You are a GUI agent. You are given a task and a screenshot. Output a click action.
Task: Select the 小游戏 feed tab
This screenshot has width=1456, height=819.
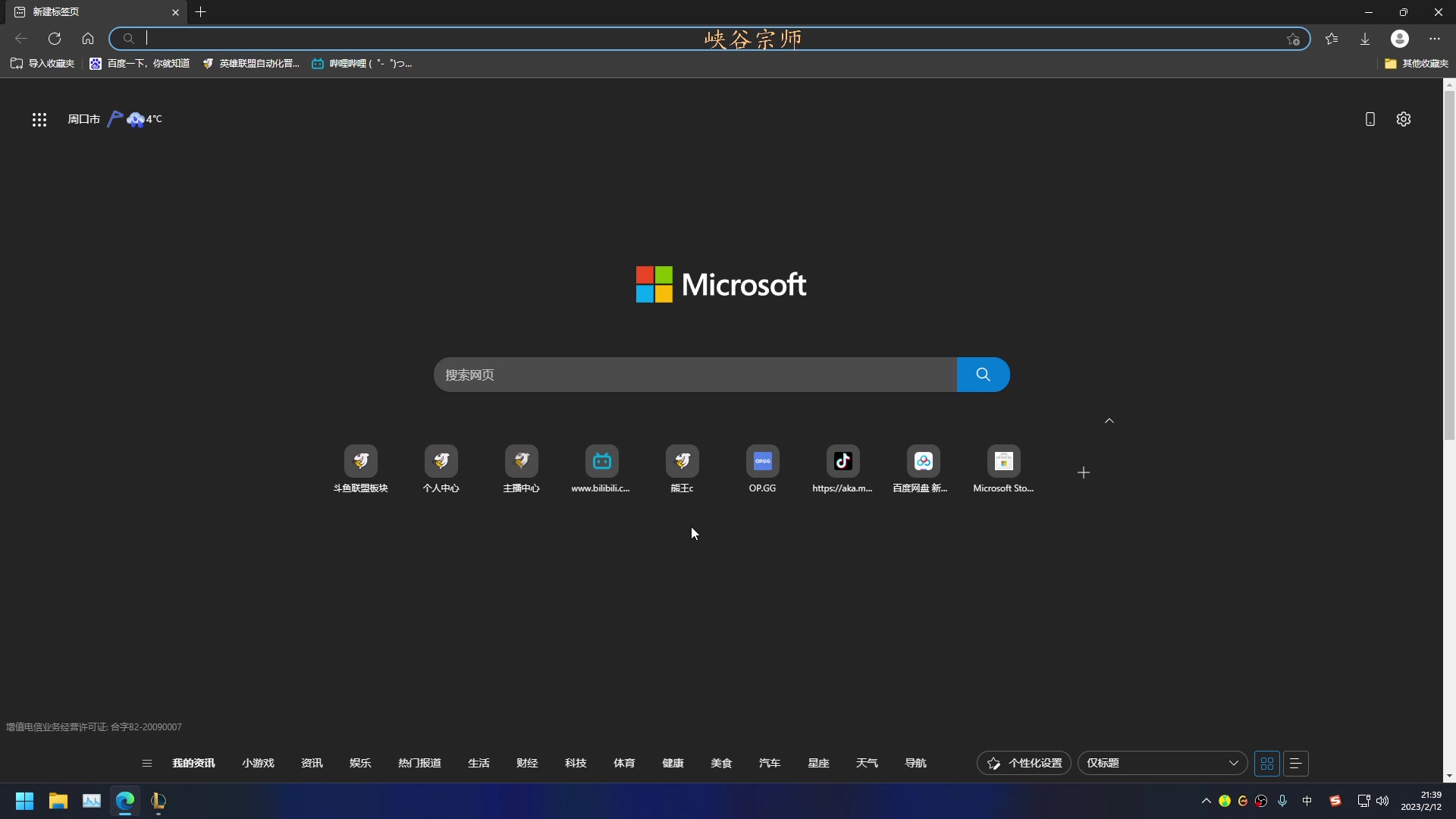(258, 764)
